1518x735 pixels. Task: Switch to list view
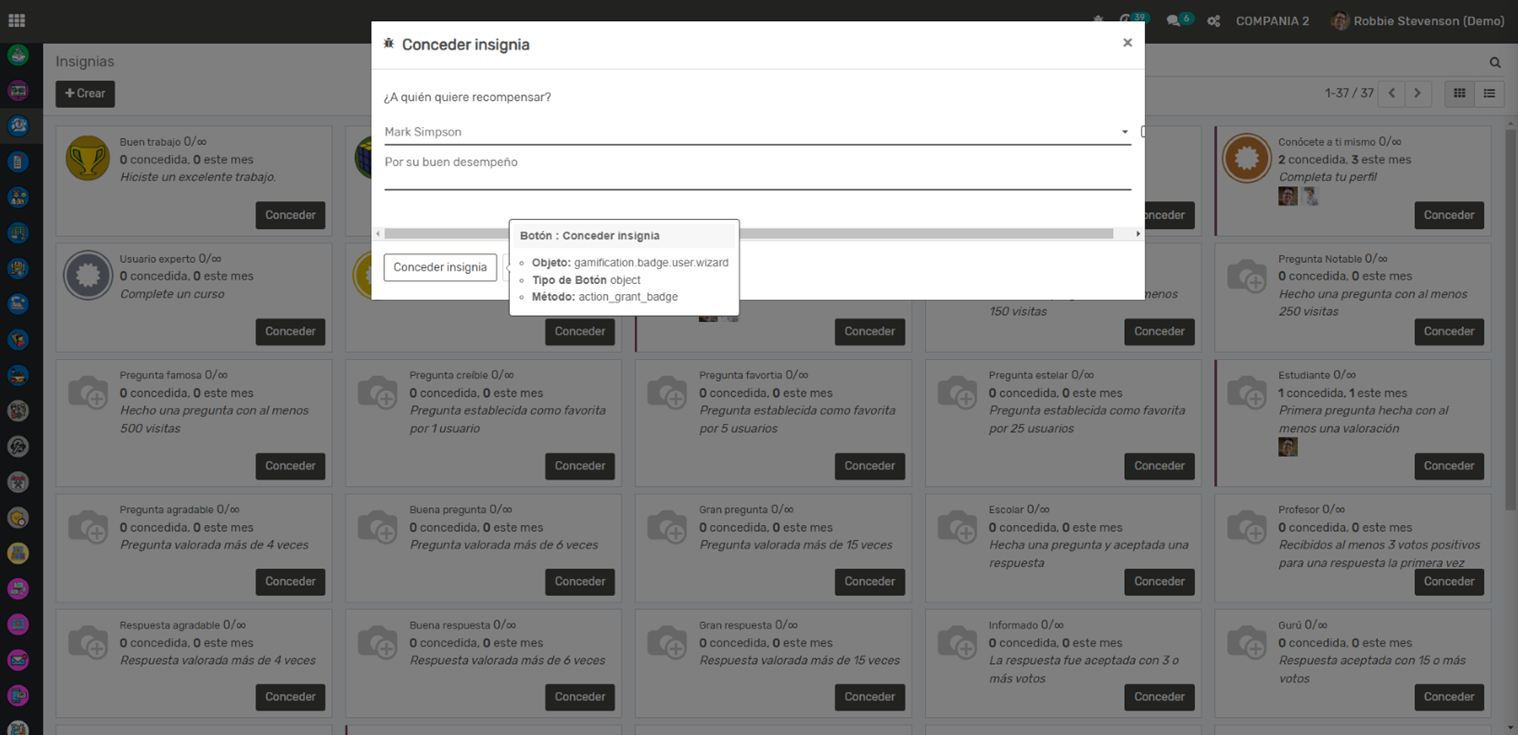pyautogui.click(x=1489, y=94)
